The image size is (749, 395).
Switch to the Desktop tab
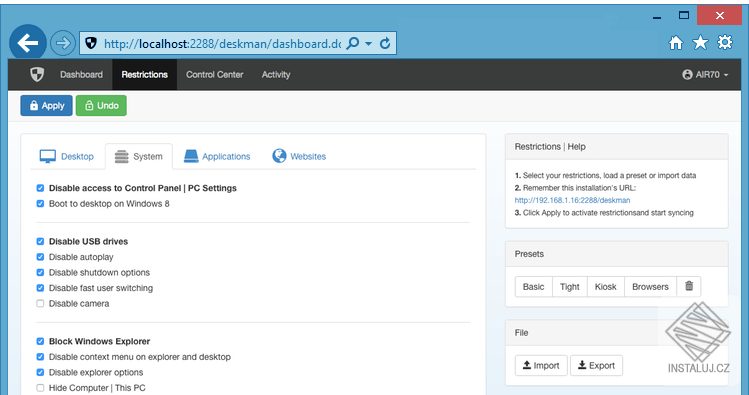(67, 156)
